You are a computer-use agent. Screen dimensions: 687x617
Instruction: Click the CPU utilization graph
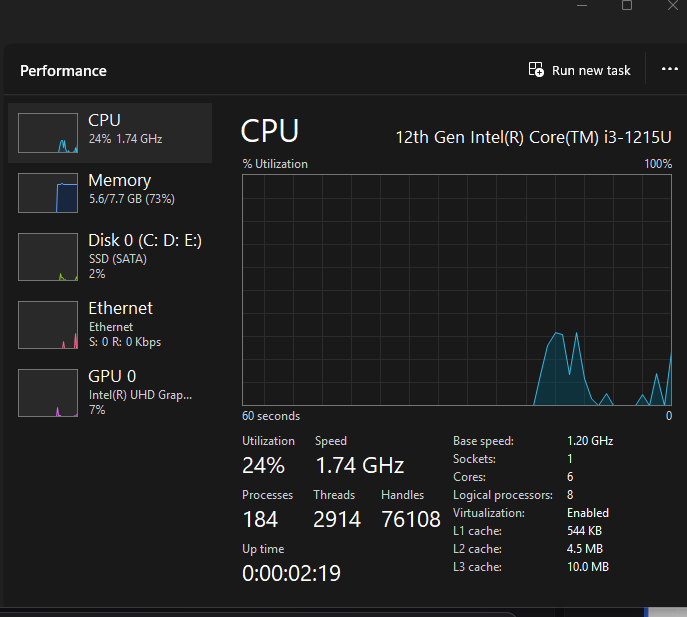pos(457,290)
